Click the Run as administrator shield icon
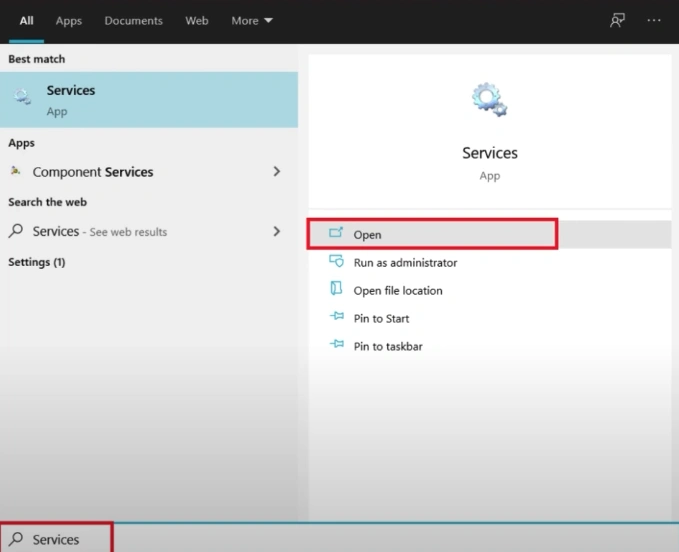 (336, 261)
